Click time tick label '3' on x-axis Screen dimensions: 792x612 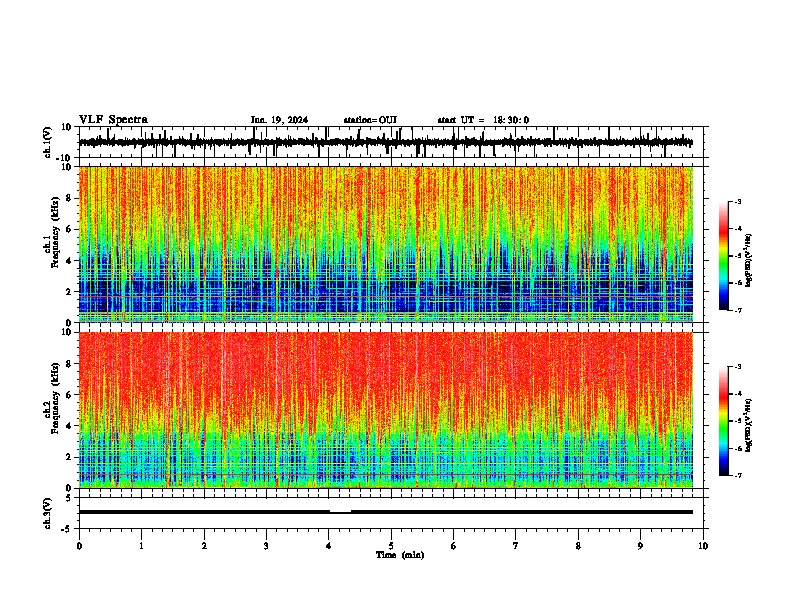pos(266,546)
